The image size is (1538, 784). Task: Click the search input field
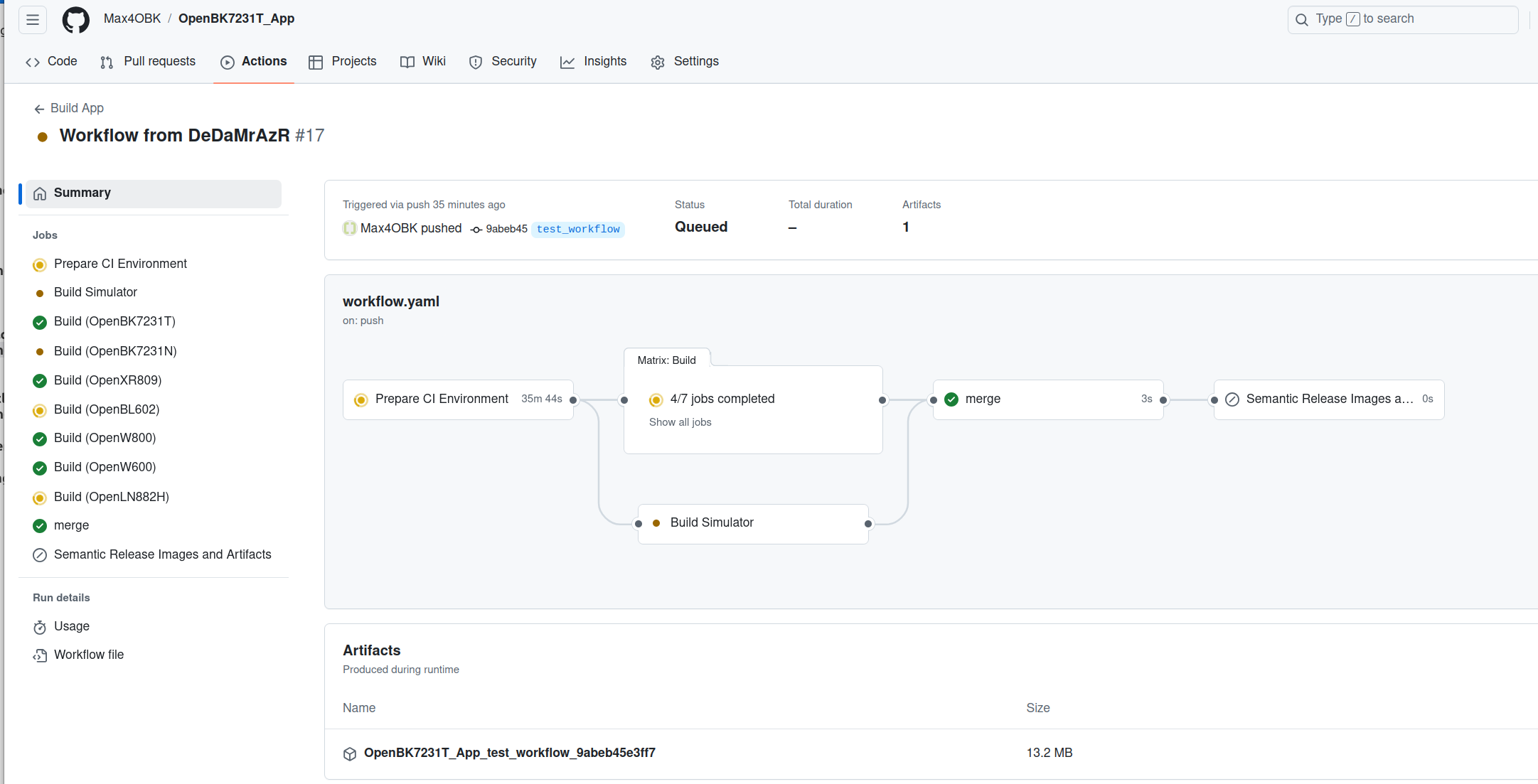(1402, 19)
